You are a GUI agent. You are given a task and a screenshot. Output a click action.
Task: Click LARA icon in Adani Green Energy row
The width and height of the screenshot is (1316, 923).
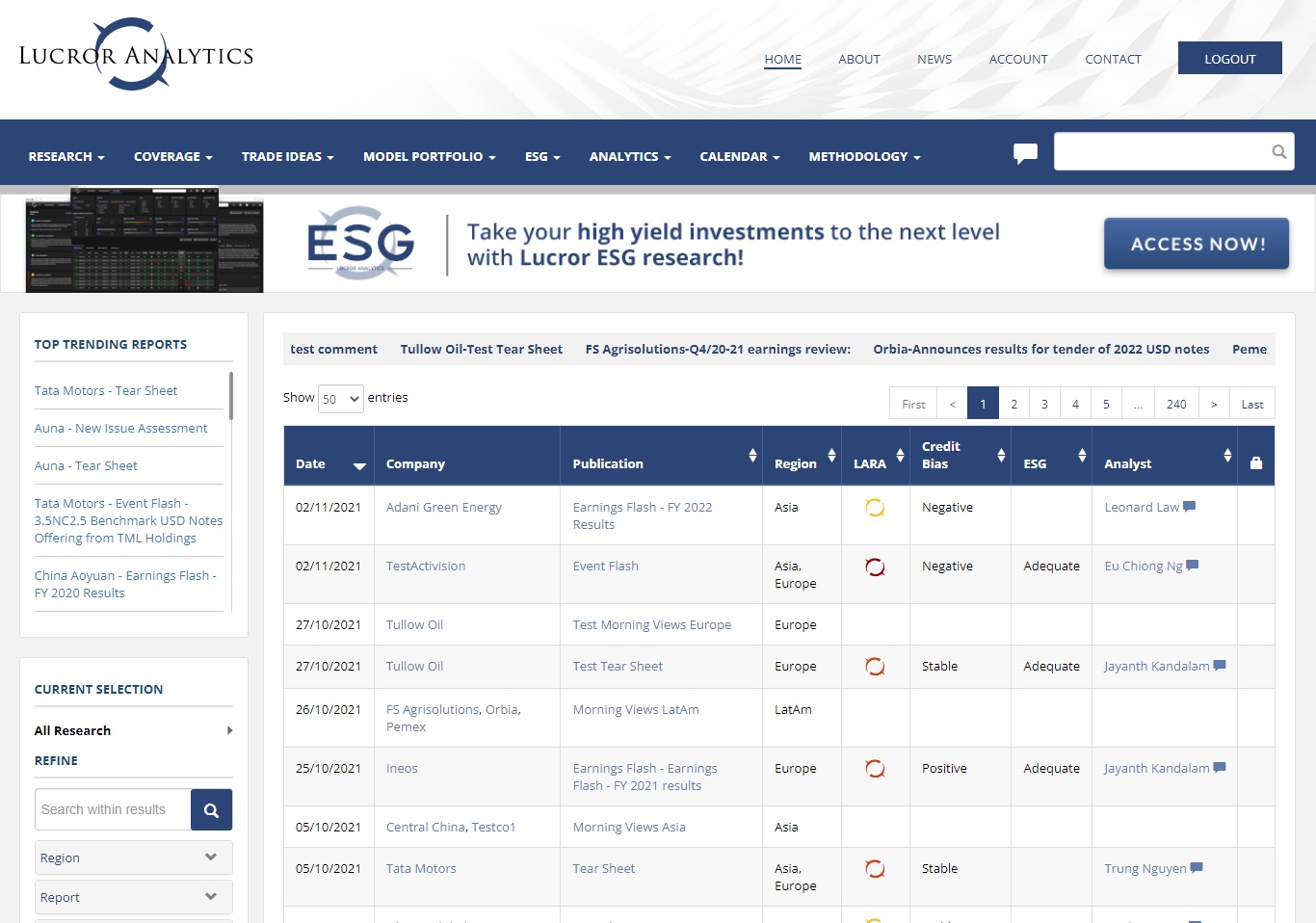pos(875,508)
